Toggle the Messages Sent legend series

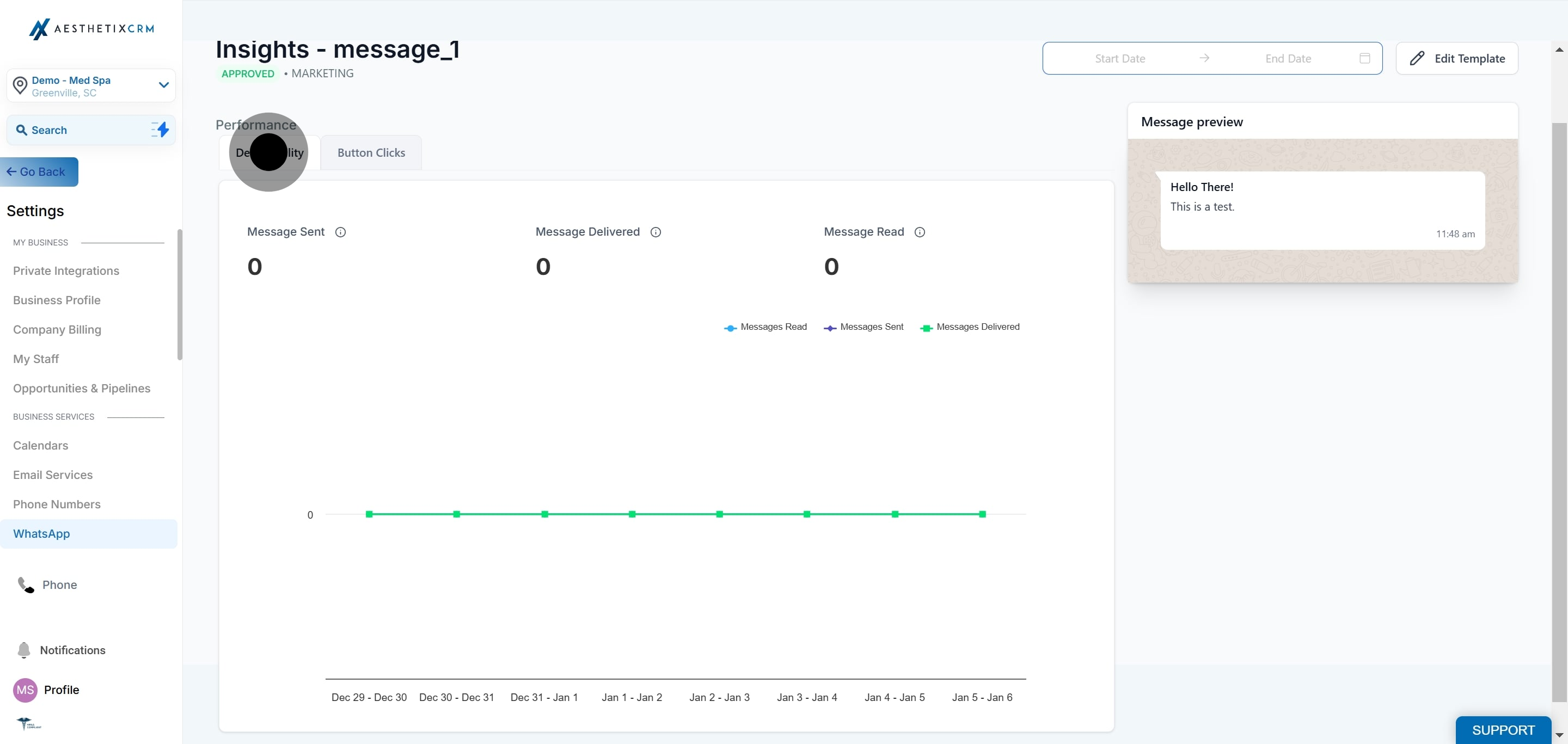(863, 327)
